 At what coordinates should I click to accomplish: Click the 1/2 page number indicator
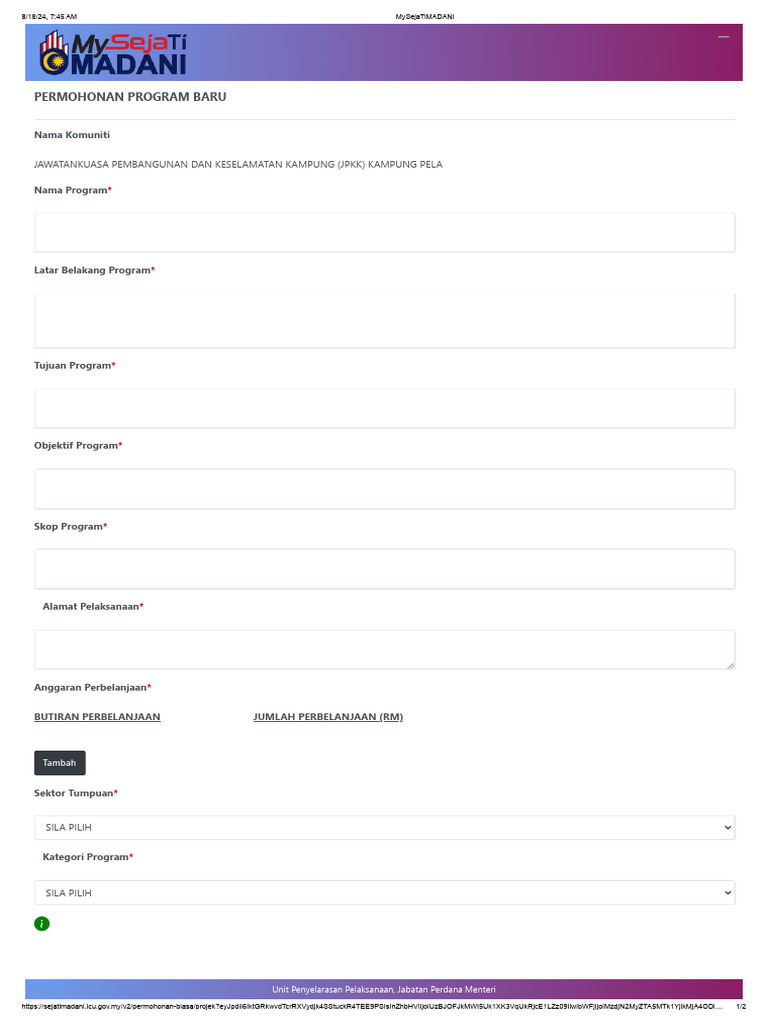coord(741,1008)
